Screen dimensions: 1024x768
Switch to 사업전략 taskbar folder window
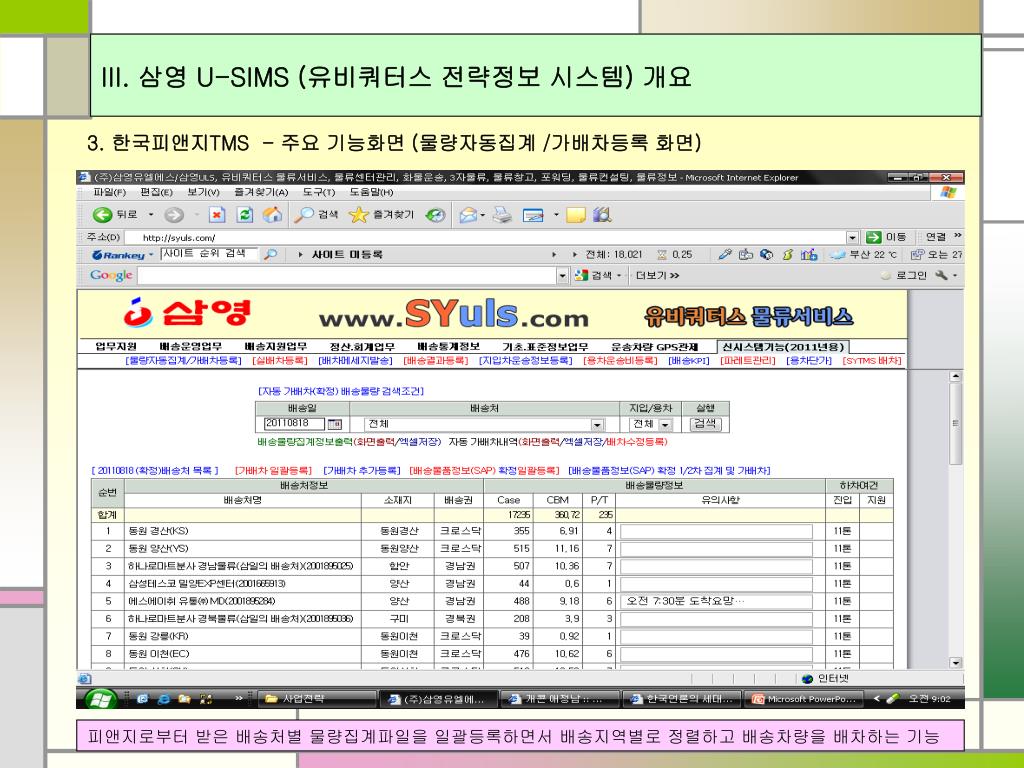coord(319,699)
